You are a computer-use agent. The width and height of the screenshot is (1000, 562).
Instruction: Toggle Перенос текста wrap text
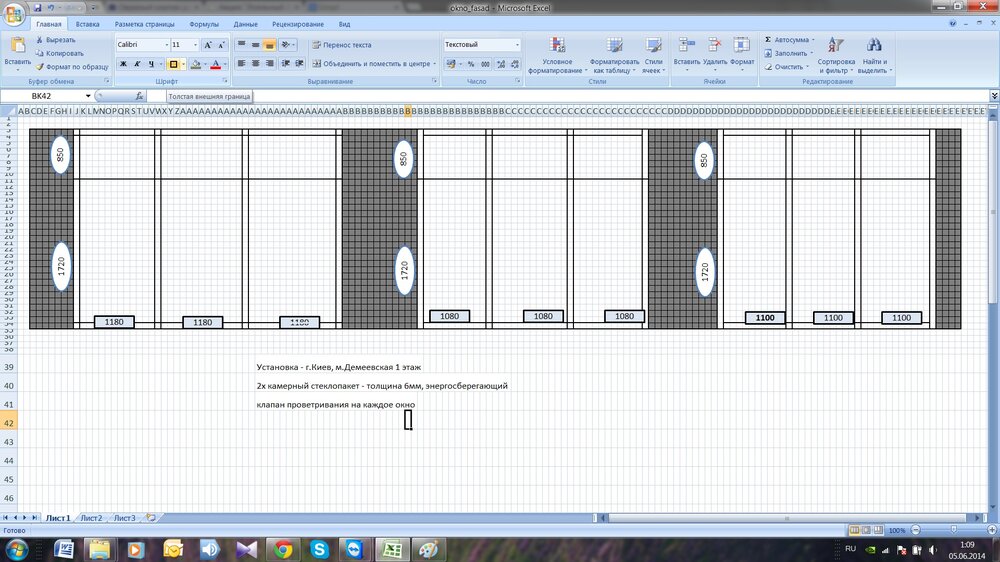click(x=341, y=45)
